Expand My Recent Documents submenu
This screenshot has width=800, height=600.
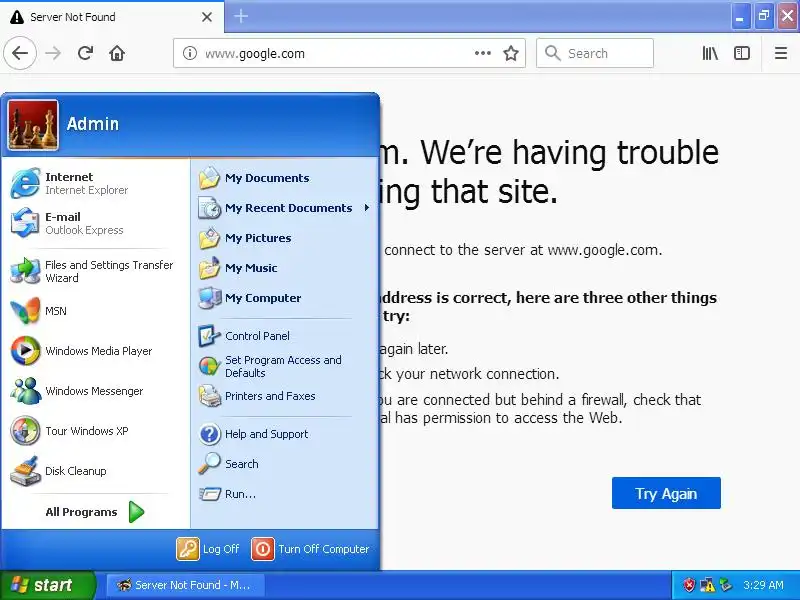(x=284, y=208)
